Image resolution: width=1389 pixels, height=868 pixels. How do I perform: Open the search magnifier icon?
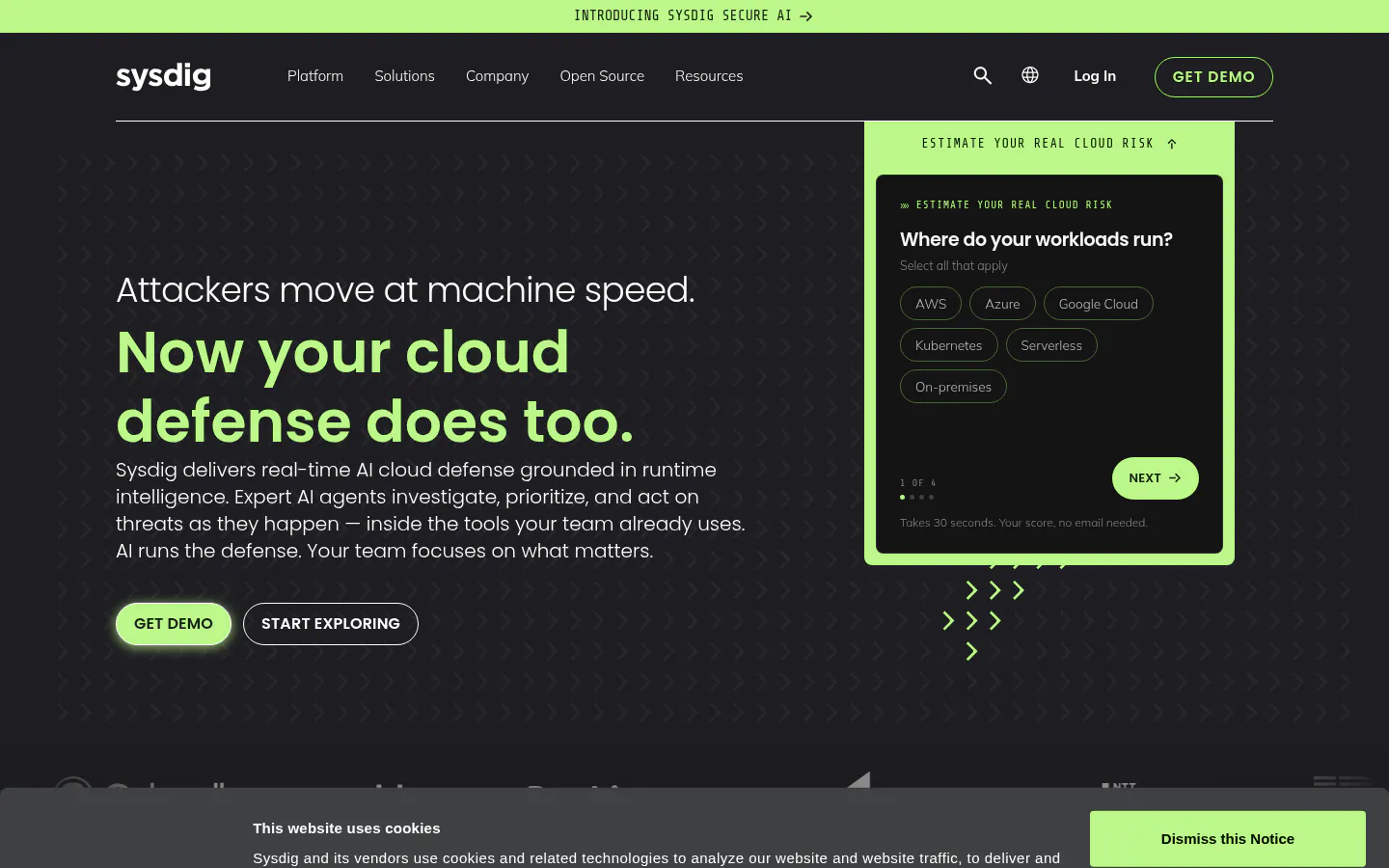click(982, 75)
